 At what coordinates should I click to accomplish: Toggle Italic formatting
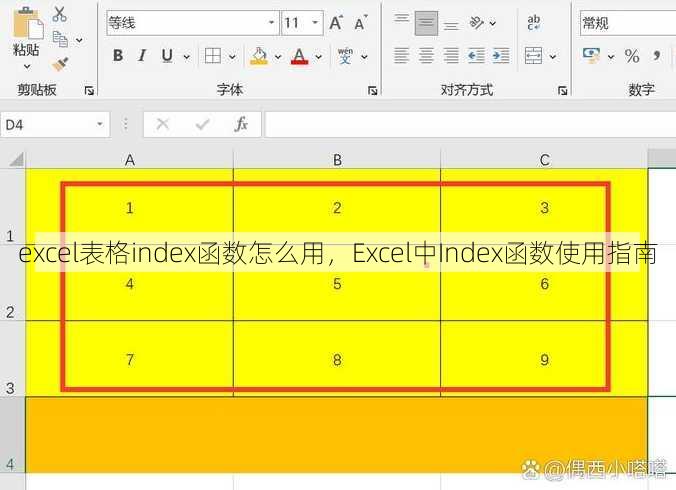[x=142, y=56]
